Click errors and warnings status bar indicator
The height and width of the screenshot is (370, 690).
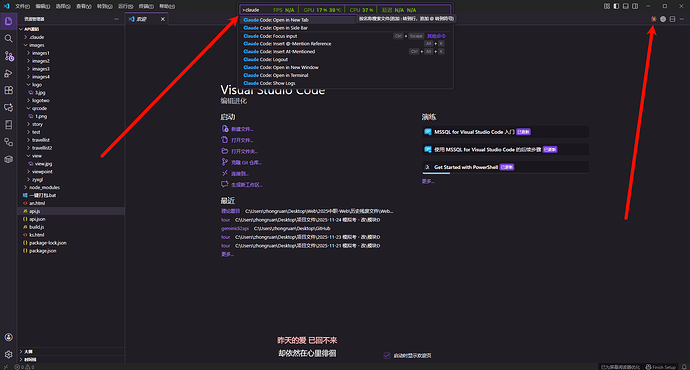[x=25, y=367]
